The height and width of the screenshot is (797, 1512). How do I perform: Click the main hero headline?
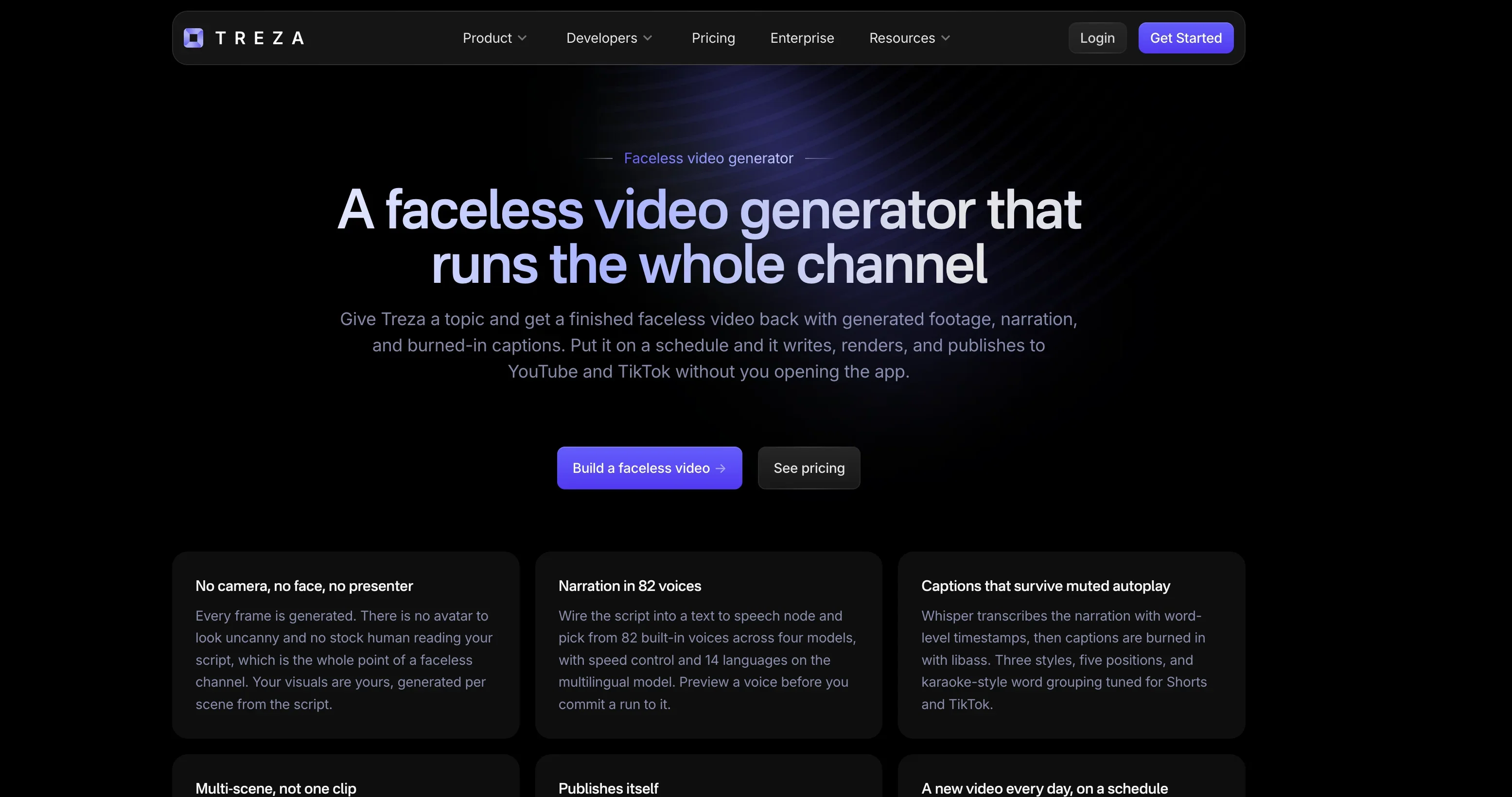tap(709, 237)
